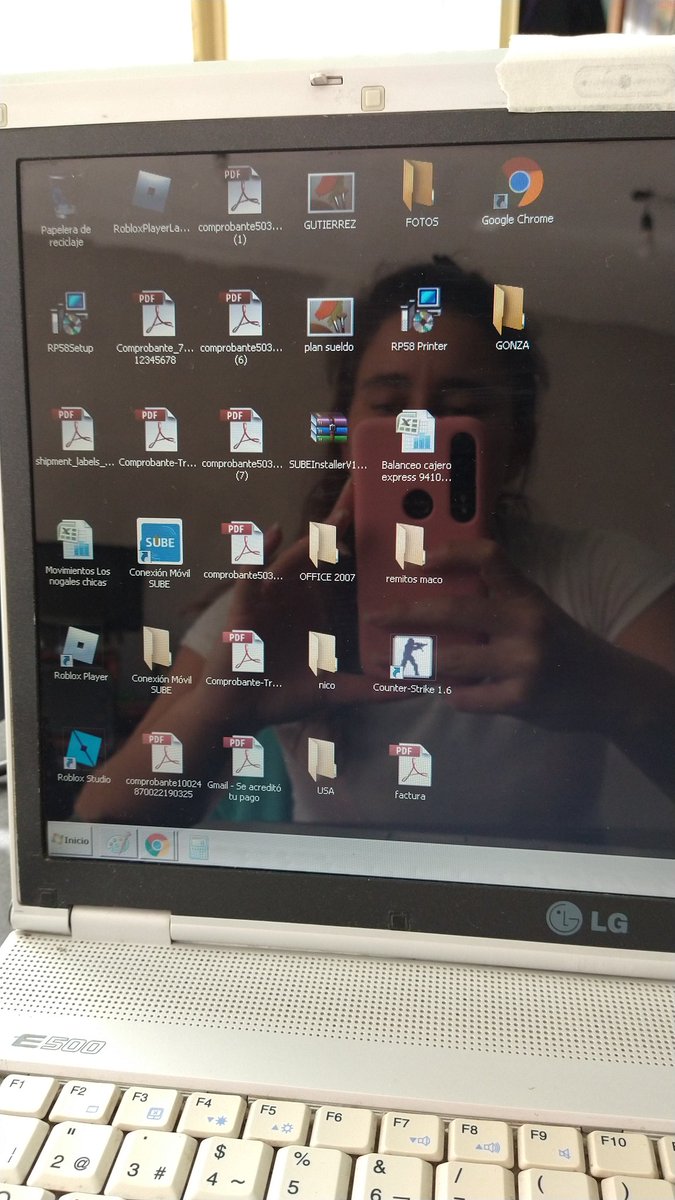Screen dimensions: 675x1200
Task: Open the Comprobante_7... 12345678 PDF
Action: point(156,313)
